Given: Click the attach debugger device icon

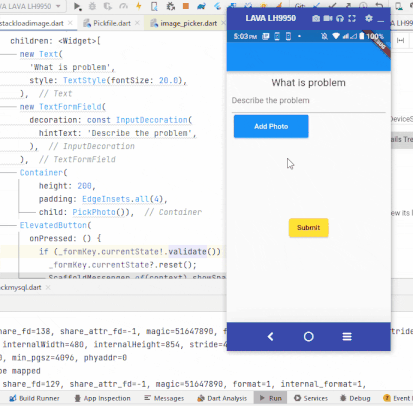Looking at the screenshot, I should point(154,6).
